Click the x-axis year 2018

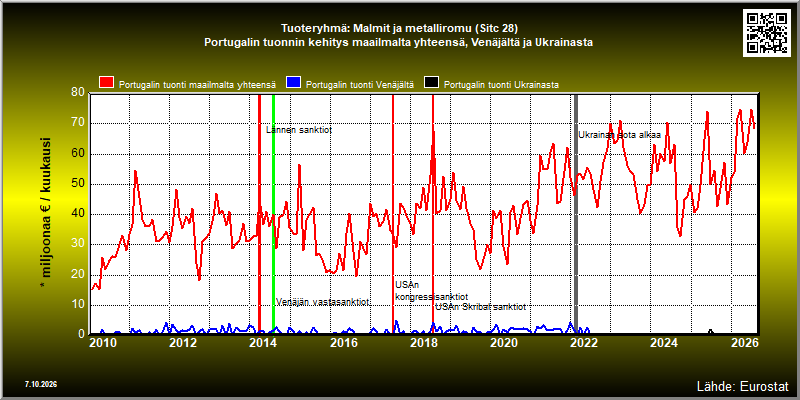[x=423, y=342]
